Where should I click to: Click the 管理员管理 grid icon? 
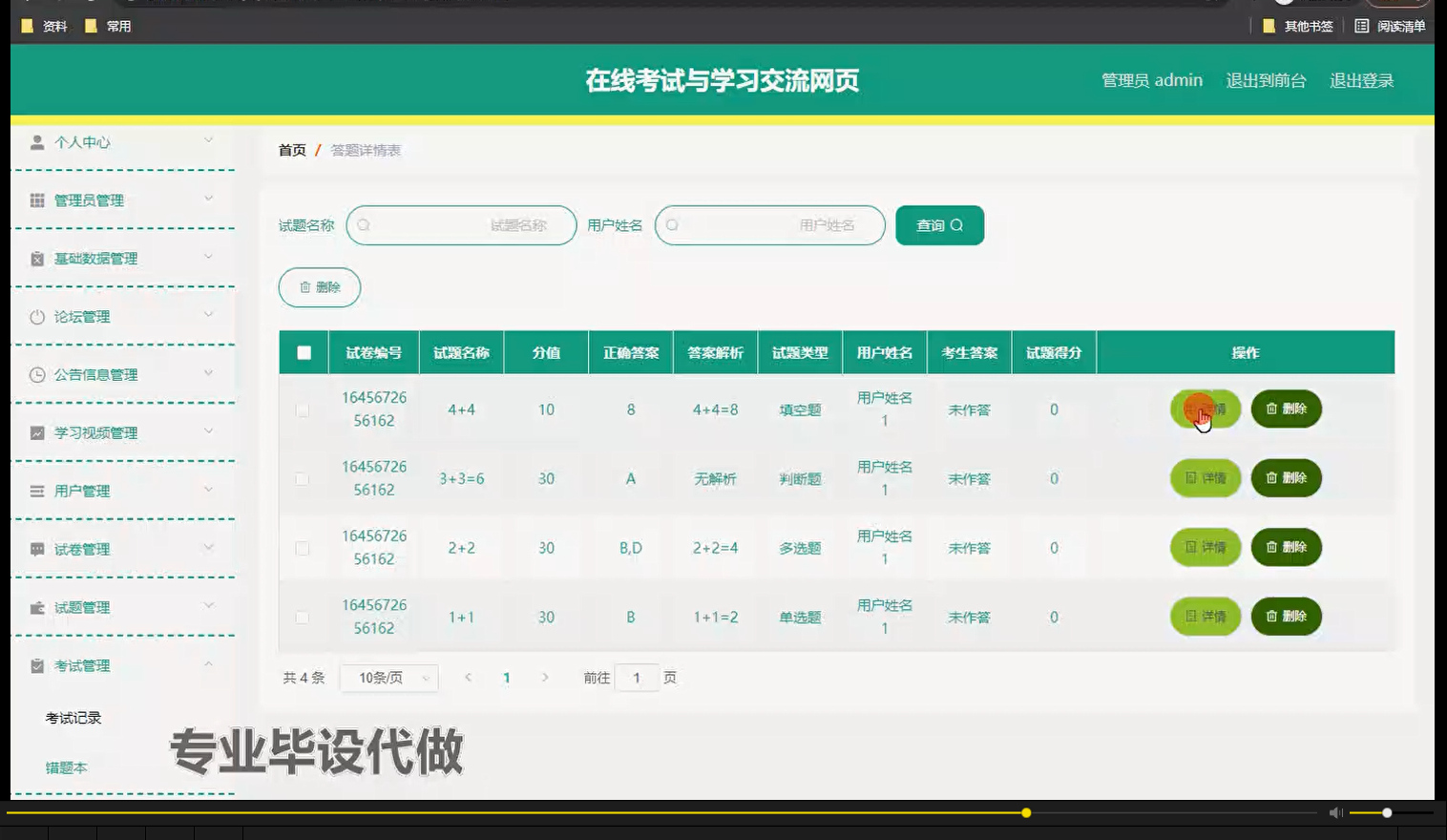click(x=36, y=199)
